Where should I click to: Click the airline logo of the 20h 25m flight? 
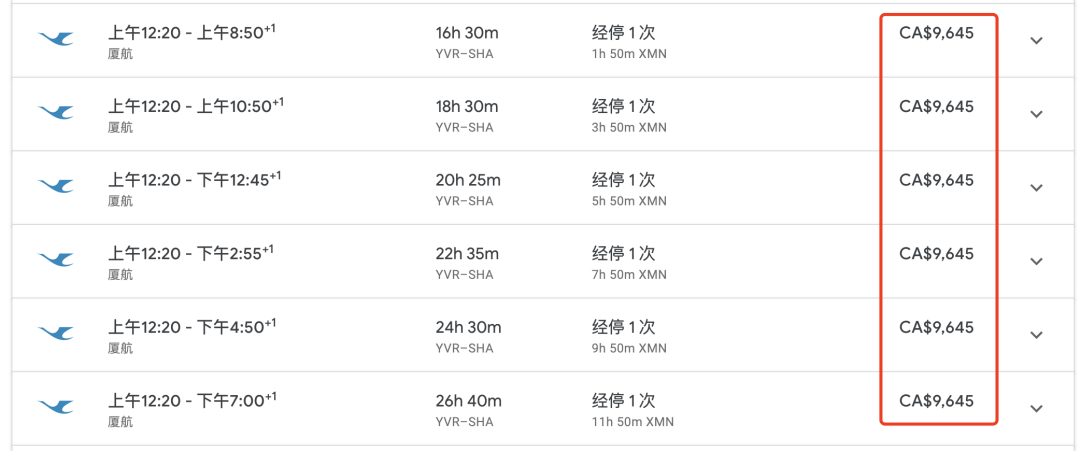(x=55, y=187)
